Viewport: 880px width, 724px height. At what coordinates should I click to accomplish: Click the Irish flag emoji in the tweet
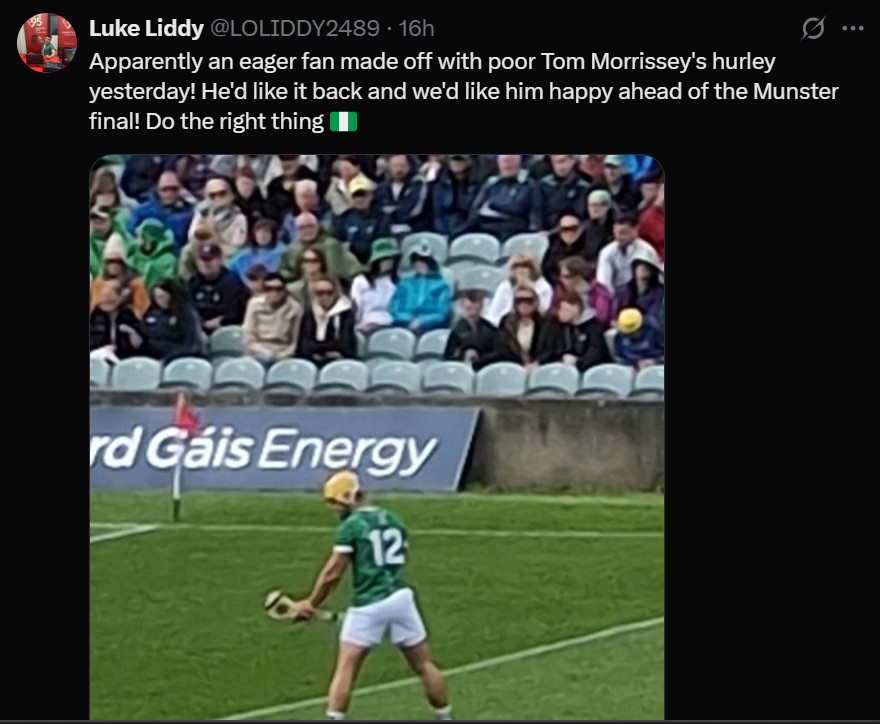pyautogui.click(x=343, y=122)
